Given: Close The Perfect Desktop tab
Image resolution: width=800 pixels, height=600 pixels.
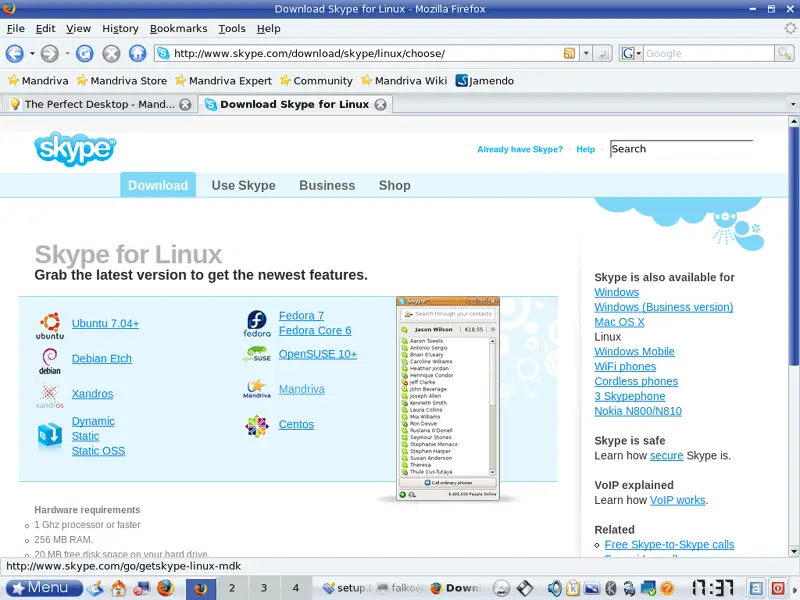Looking at the screenshot, I should pos(185,105).
